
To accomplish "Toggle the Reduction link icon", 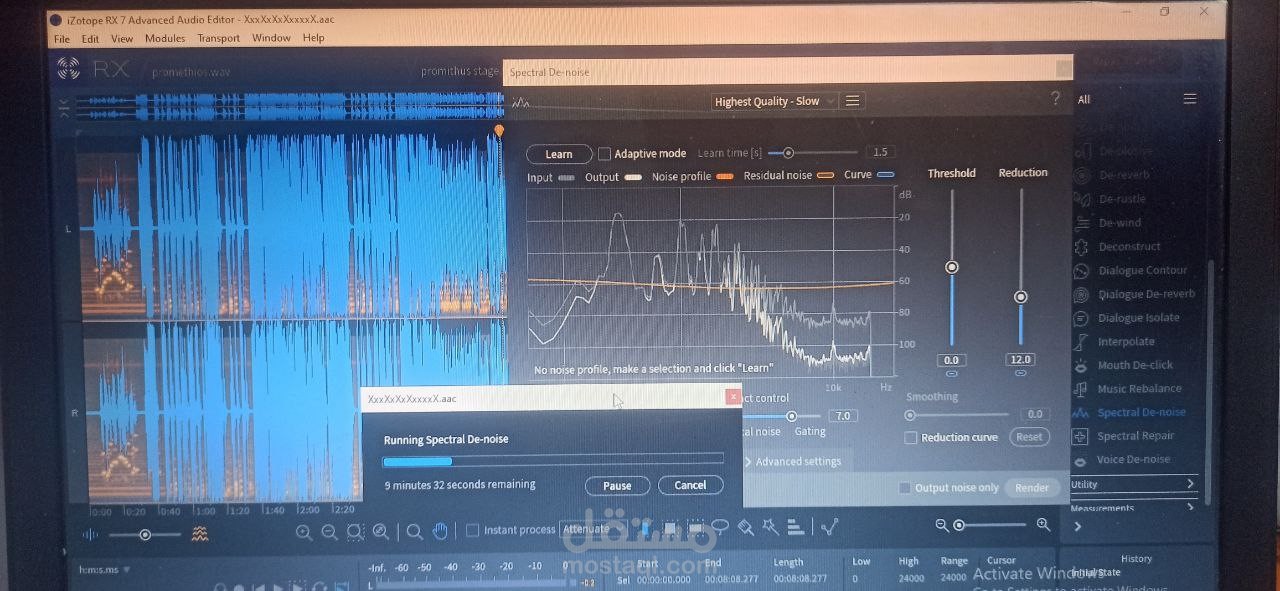I will coord(1020,373).
